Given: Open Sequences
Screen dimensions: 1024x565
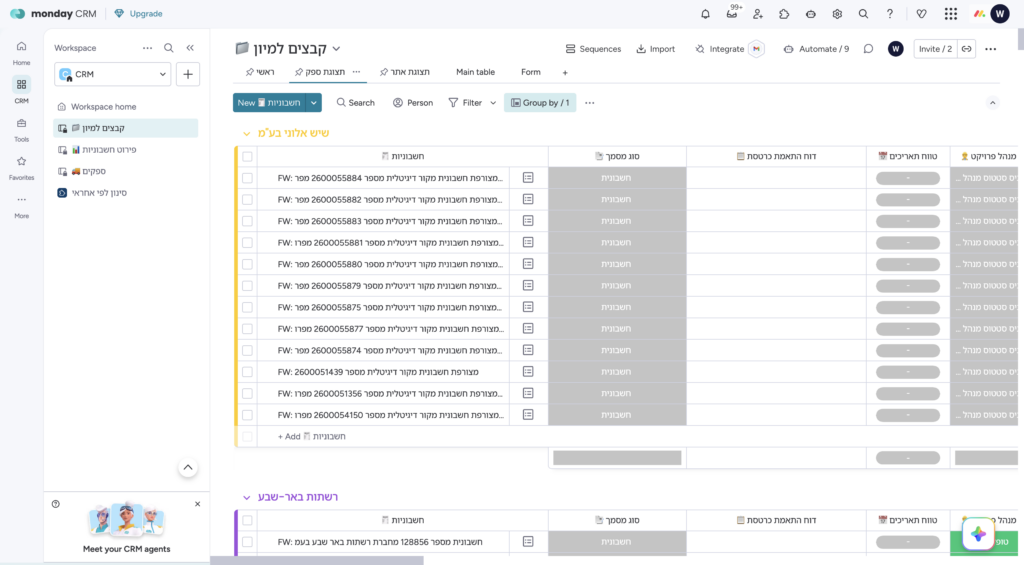Looking at the screenshot, I should click(593, 49).
